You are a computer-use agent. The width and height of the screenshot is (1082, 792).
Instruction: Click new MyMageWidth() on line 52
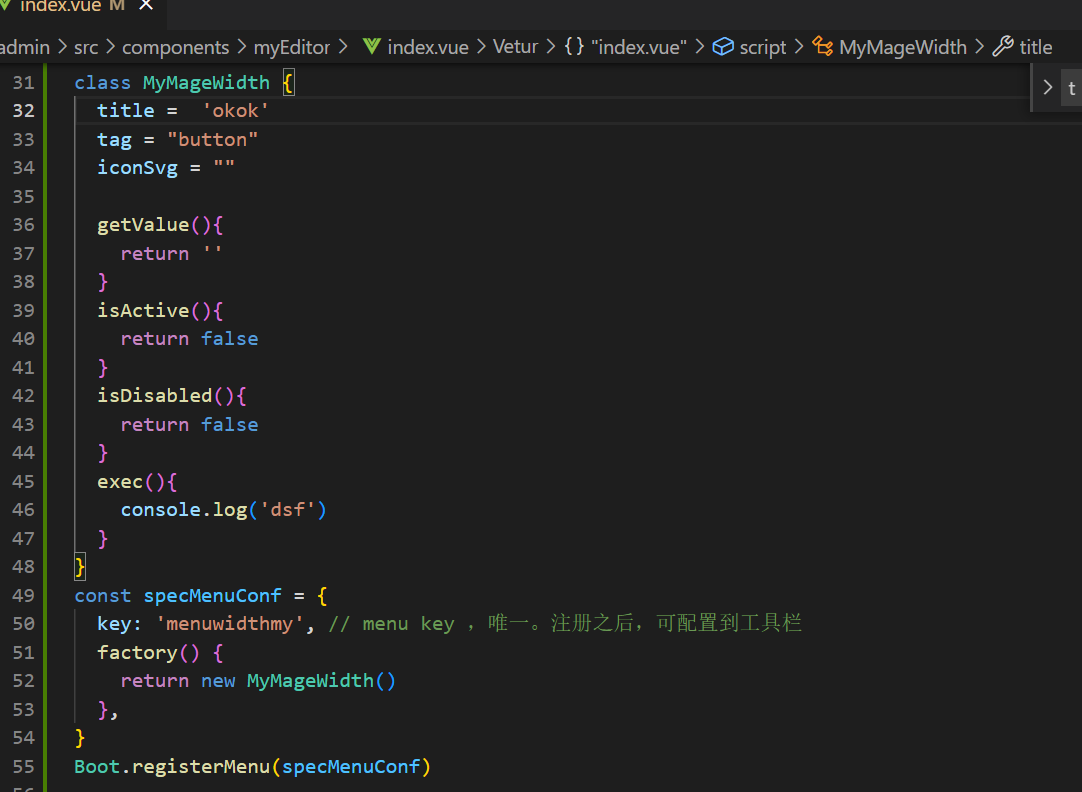[298, 681]
